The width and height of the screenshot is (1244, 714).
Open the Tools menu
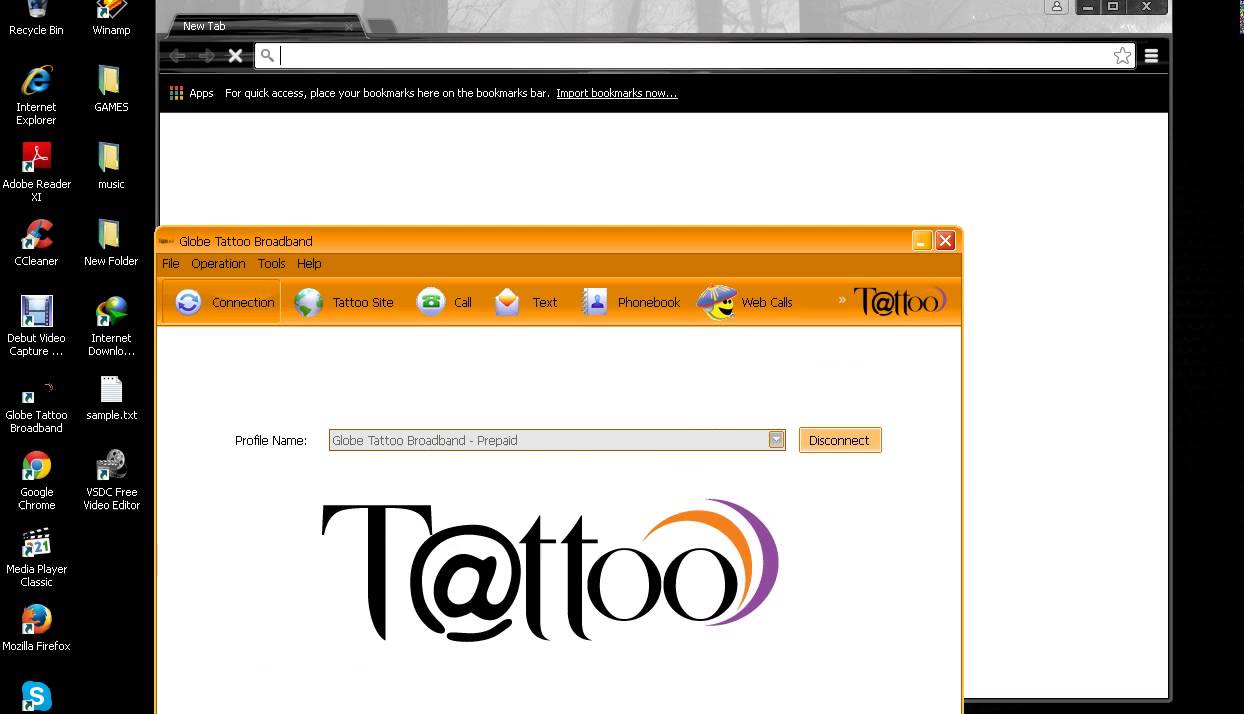point(272,264)
